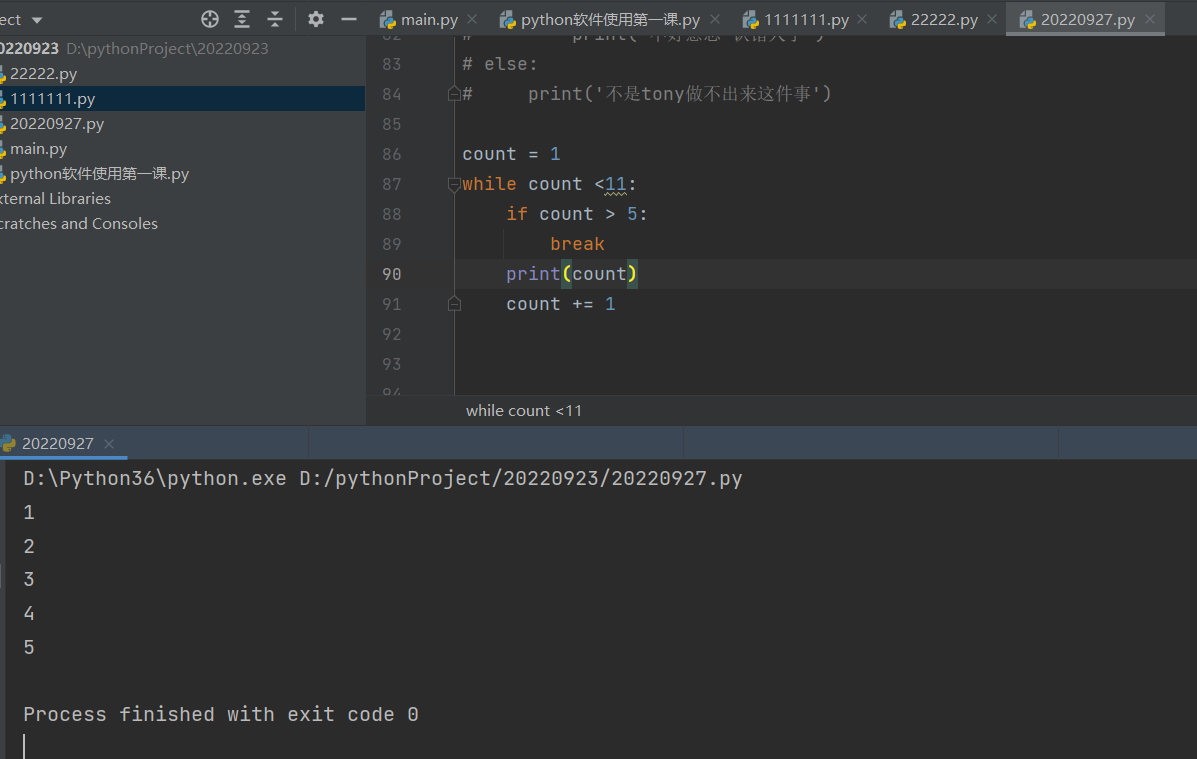
Task: Close the python软件使用第一课.py tab
Action: tap(715, 19)
